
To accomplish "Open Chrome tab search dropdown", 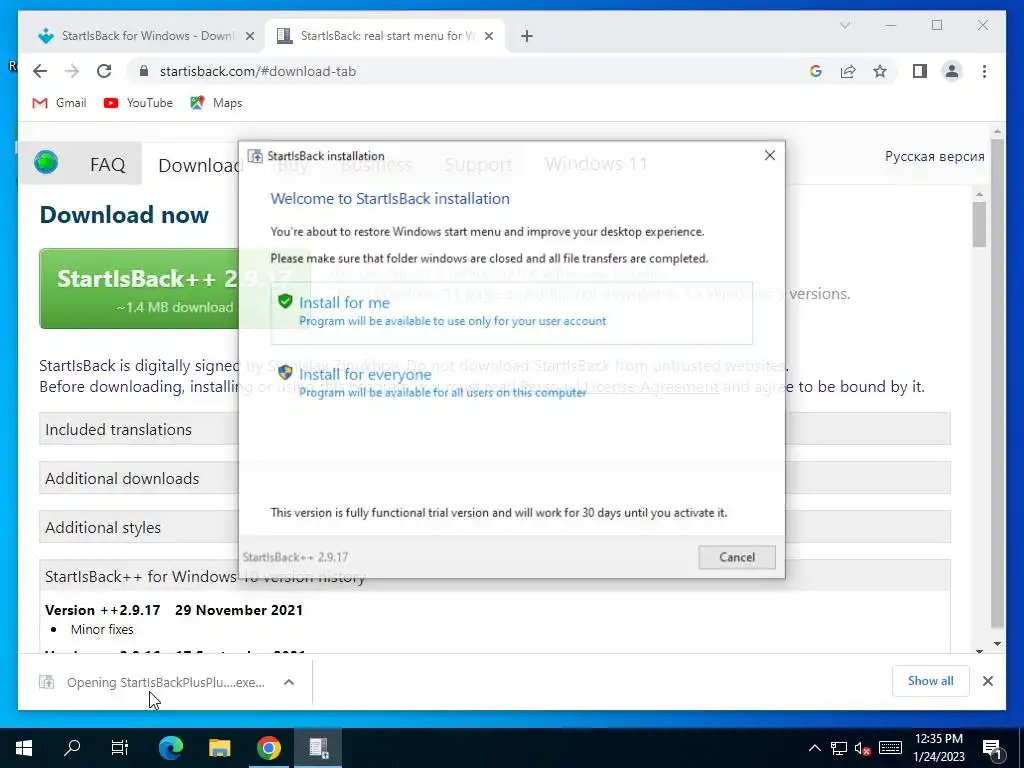I will click(x=844, y=25).
